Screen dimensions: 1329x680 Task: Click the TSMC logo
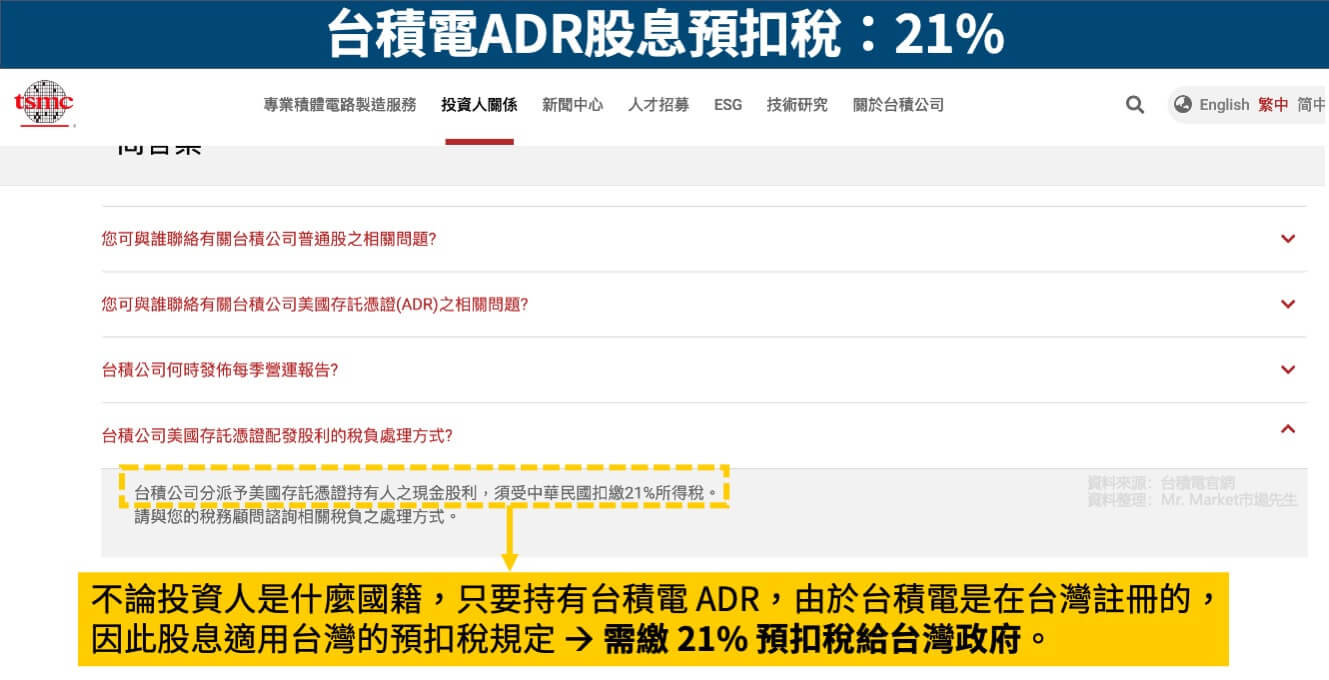44,104
